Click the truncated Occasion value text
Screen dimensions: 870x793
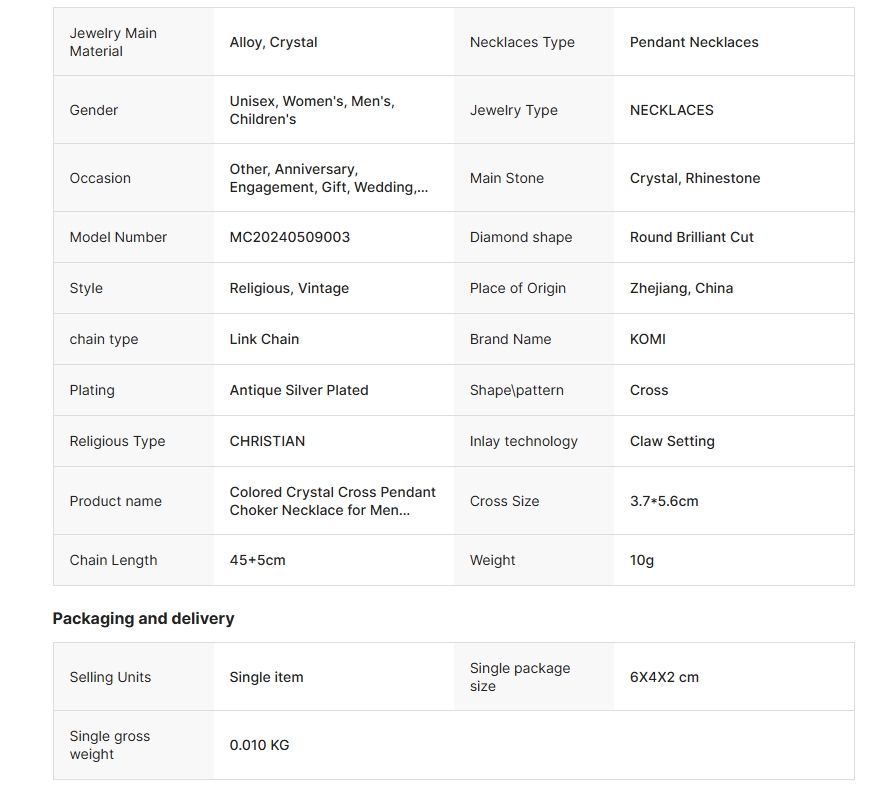coord(328,178)
